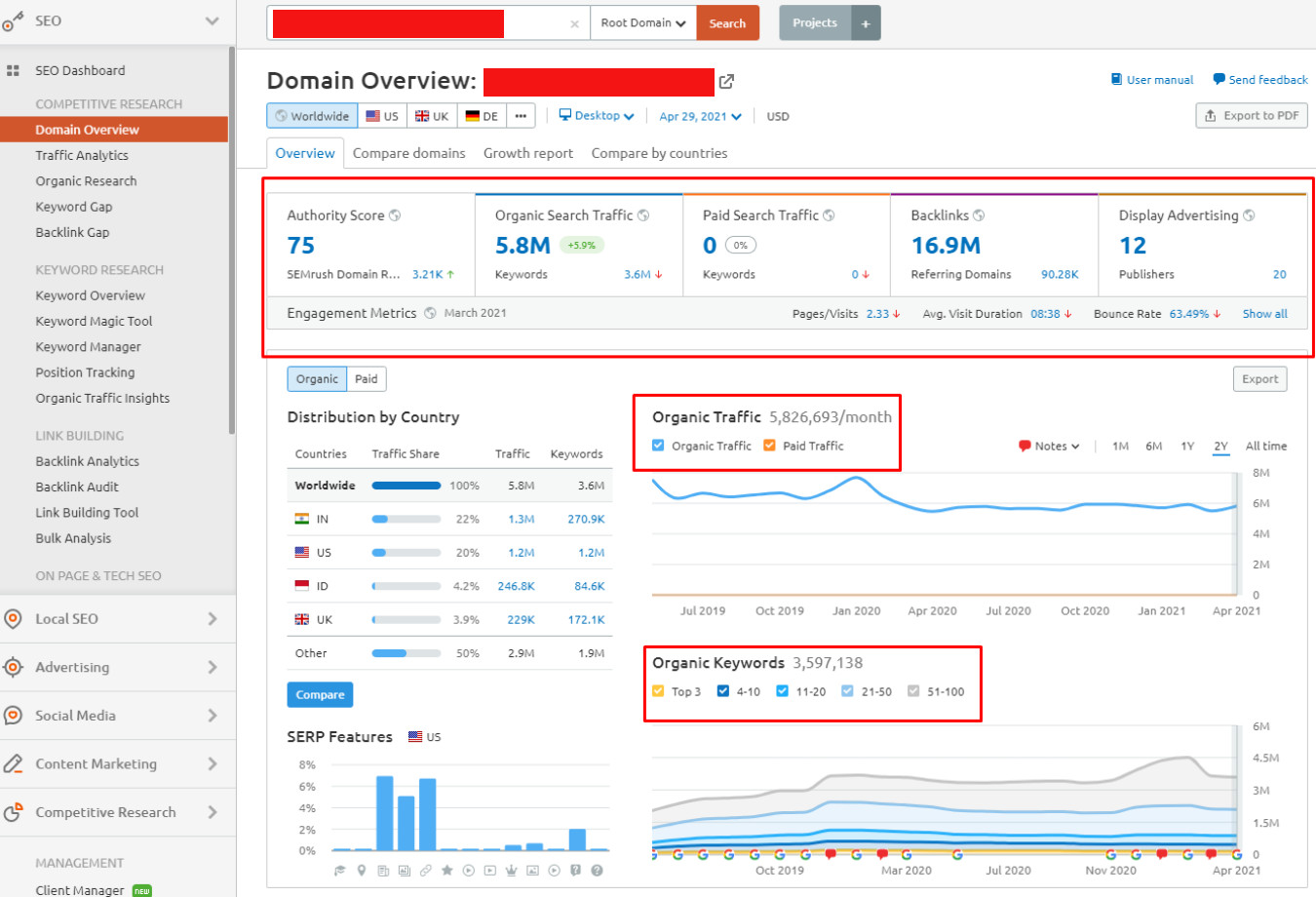Click the Display Advertising globe icon
This screenshot has height=897, width=1316.
pos(1249,215)
